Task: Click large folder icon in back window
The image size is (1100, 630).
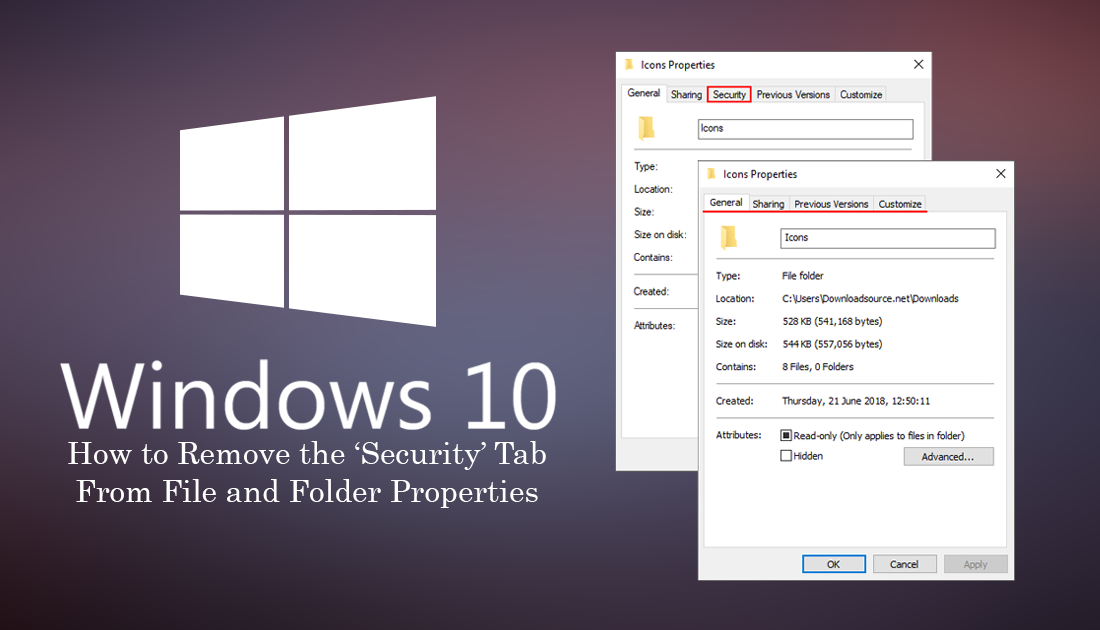Action: click(646, 128)
